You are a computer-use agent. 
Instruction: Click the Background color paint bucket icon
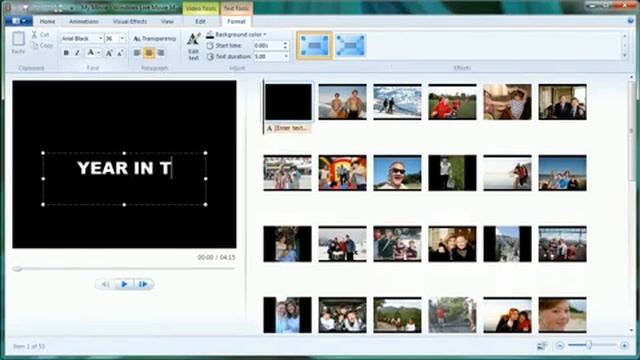[210, 35]
